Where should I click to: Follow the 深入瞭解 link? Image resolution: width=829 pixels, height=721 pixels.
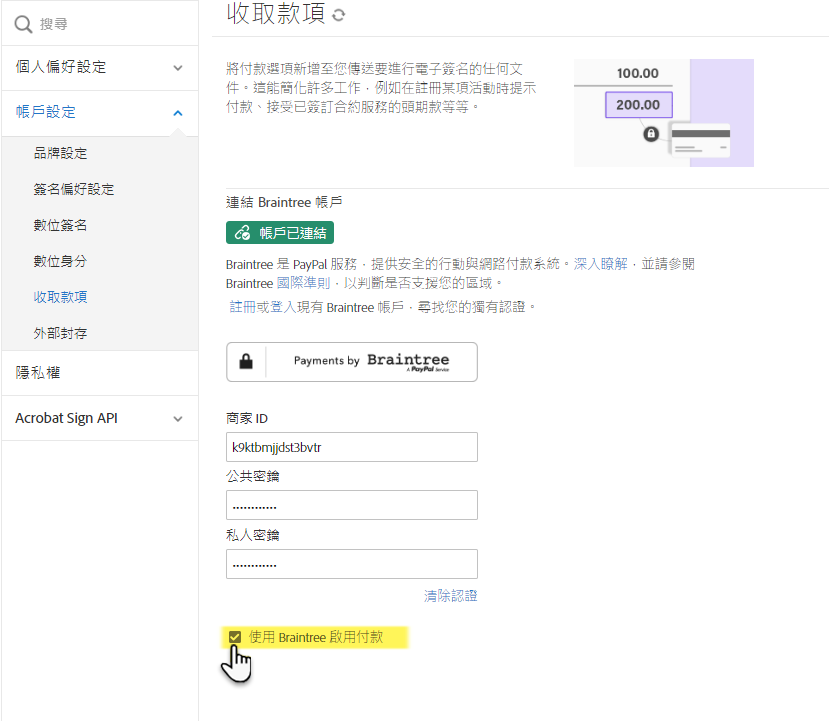600,264
